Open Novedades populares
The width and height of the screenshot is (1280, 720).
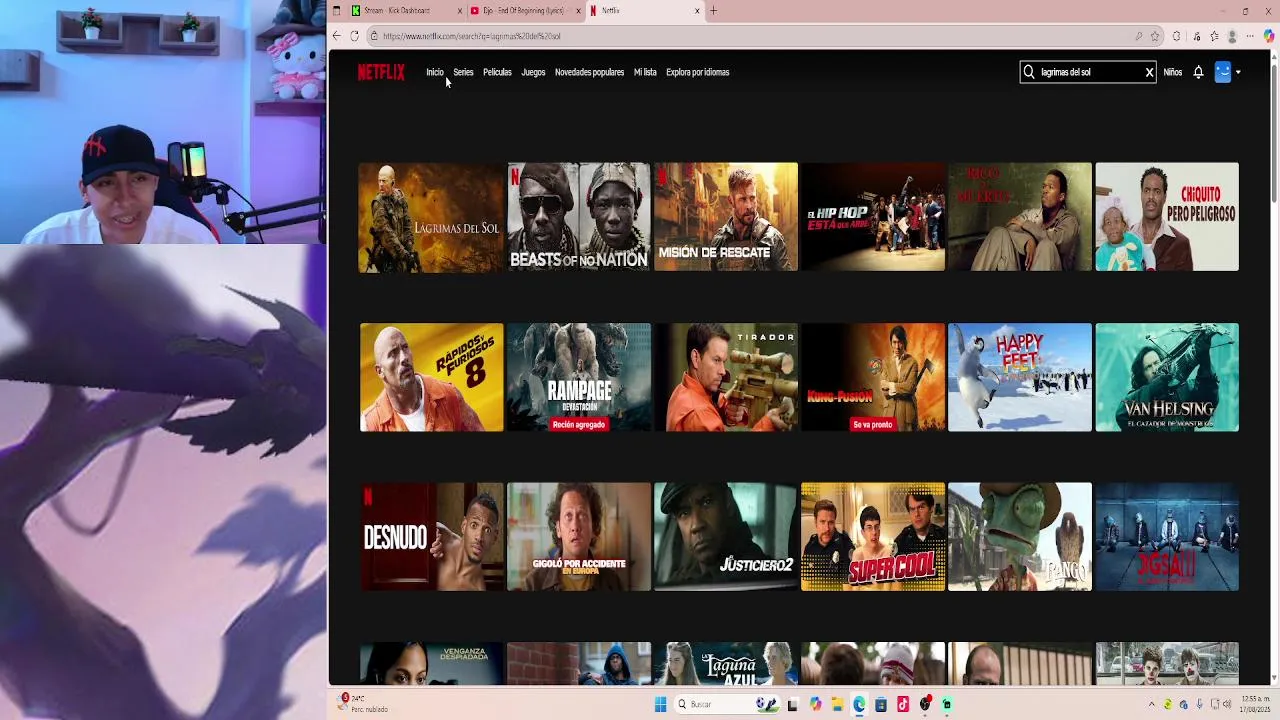[589, 72]
